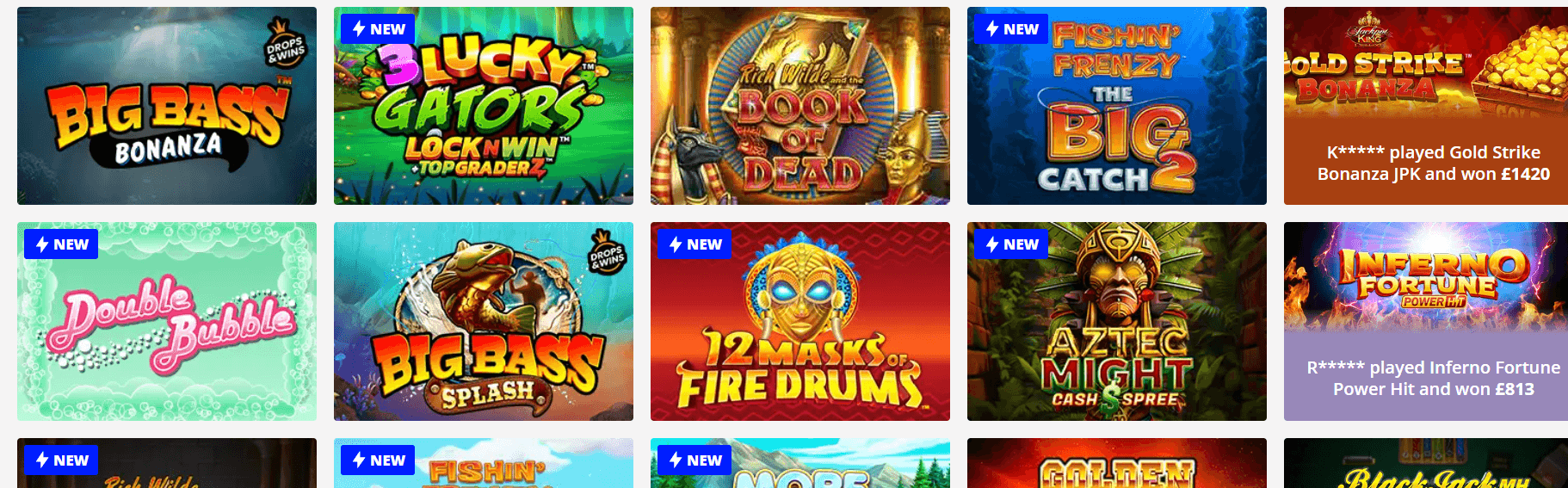Open Inferno Fortune Power Hit winner card
This screenshot has width=1568, height=488.
[x=1426, y=321]
